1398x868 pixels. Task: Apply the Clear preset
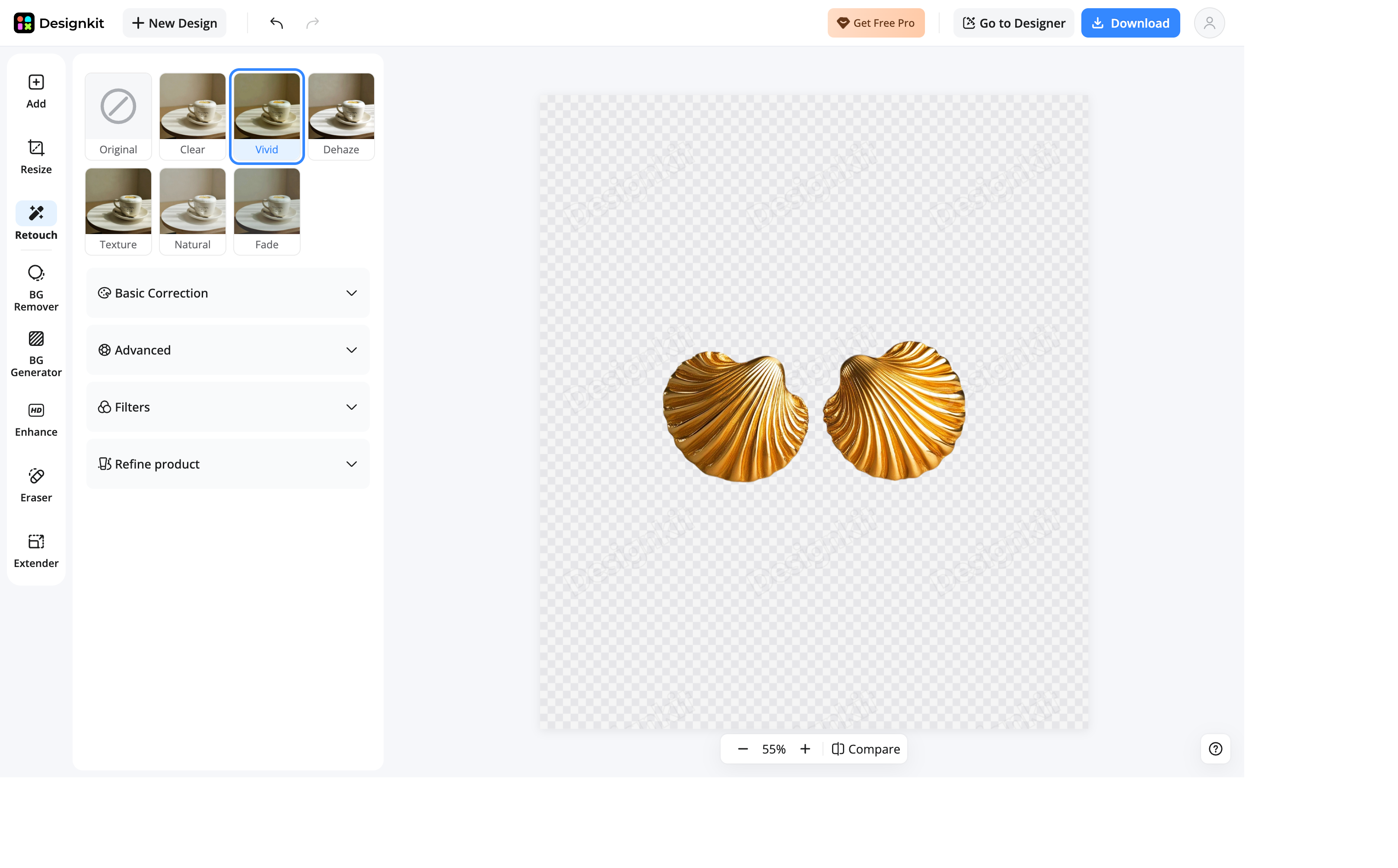coord(192,116)
